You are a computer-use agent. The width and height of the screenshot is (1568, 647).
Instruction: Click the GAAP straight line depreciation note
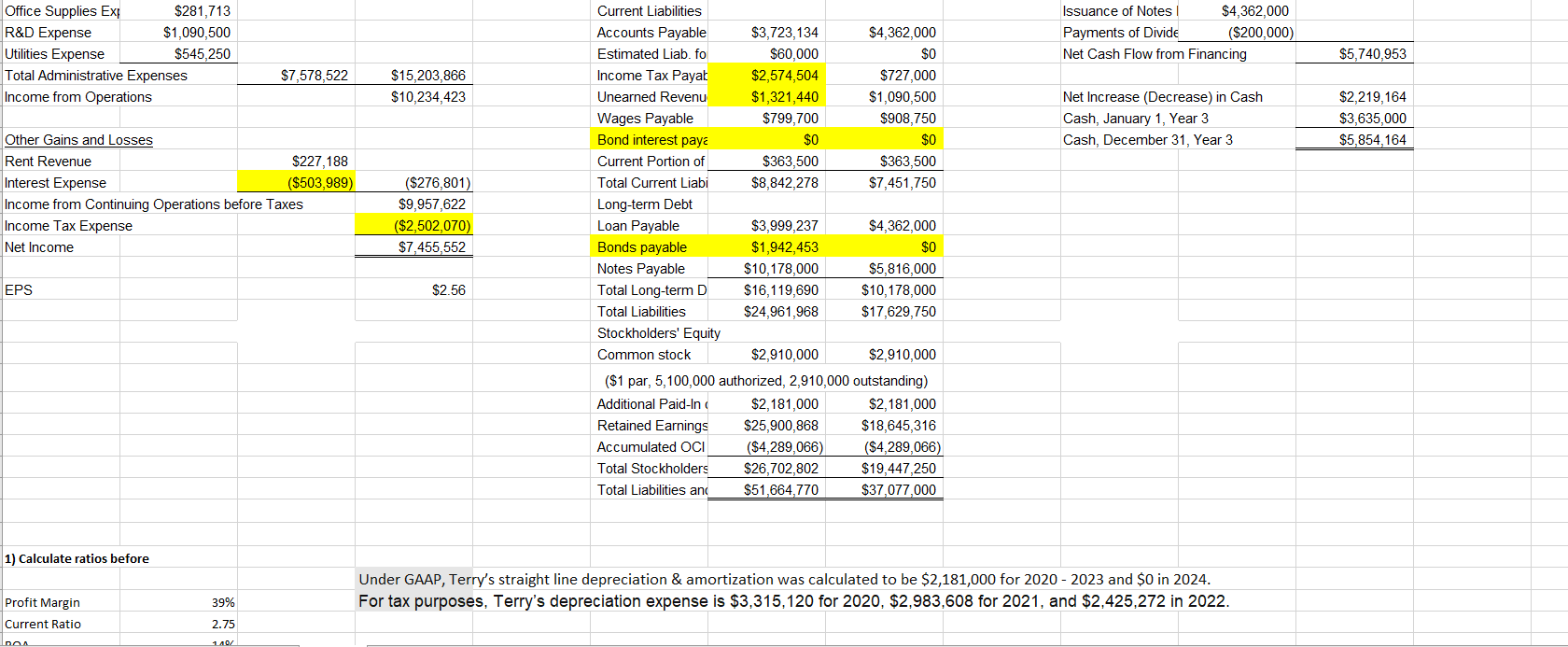tap(785, 580)
